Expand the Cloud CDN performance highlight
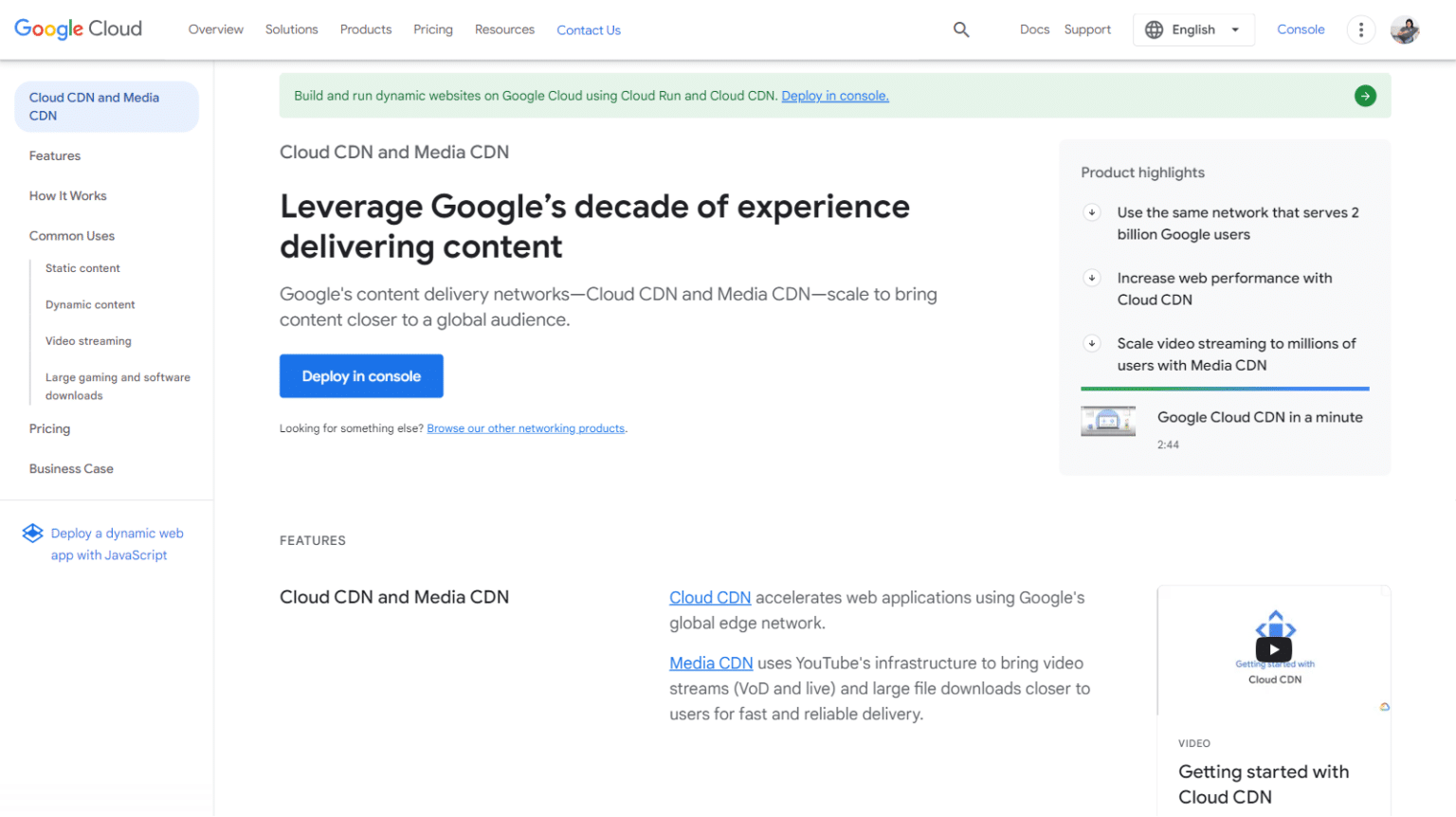Viewport: 1456px width, 817px height. click(1091, 278)
